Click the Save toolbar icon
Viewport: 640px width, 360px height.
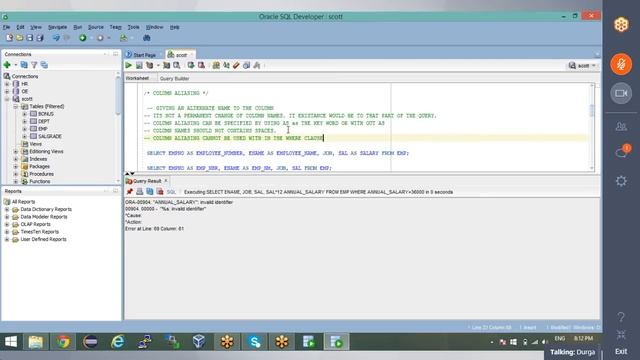pyautogui.click(x=29, y=38)
